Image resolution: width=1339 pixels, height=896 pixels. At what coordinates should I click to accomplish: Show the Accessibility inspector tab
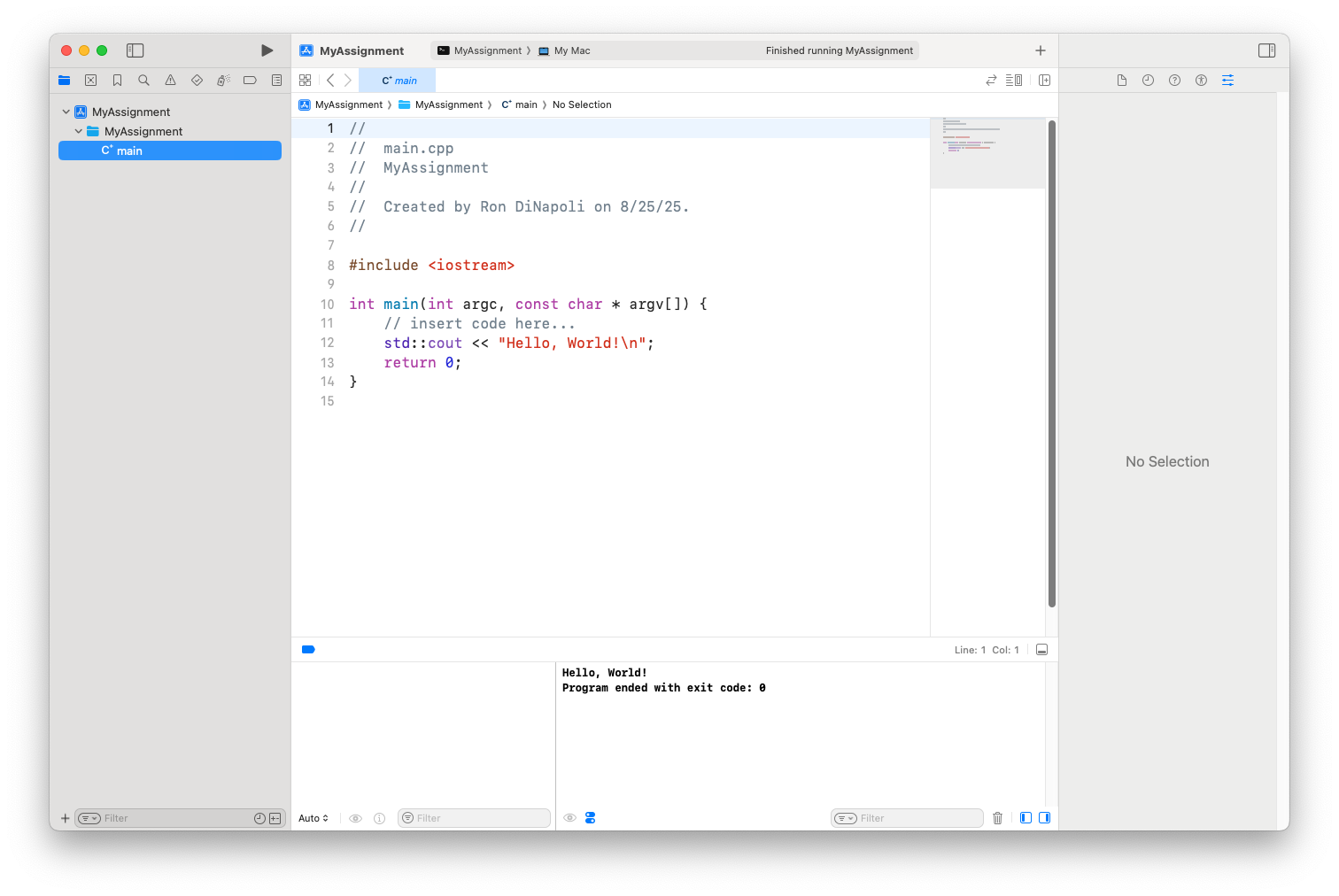1201,80
